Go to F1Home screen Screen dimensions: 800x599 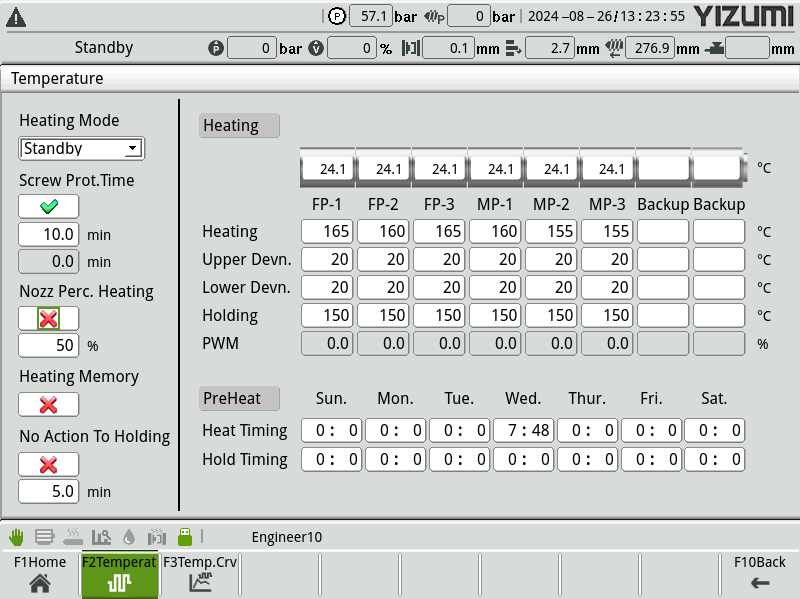coord(40,575)
